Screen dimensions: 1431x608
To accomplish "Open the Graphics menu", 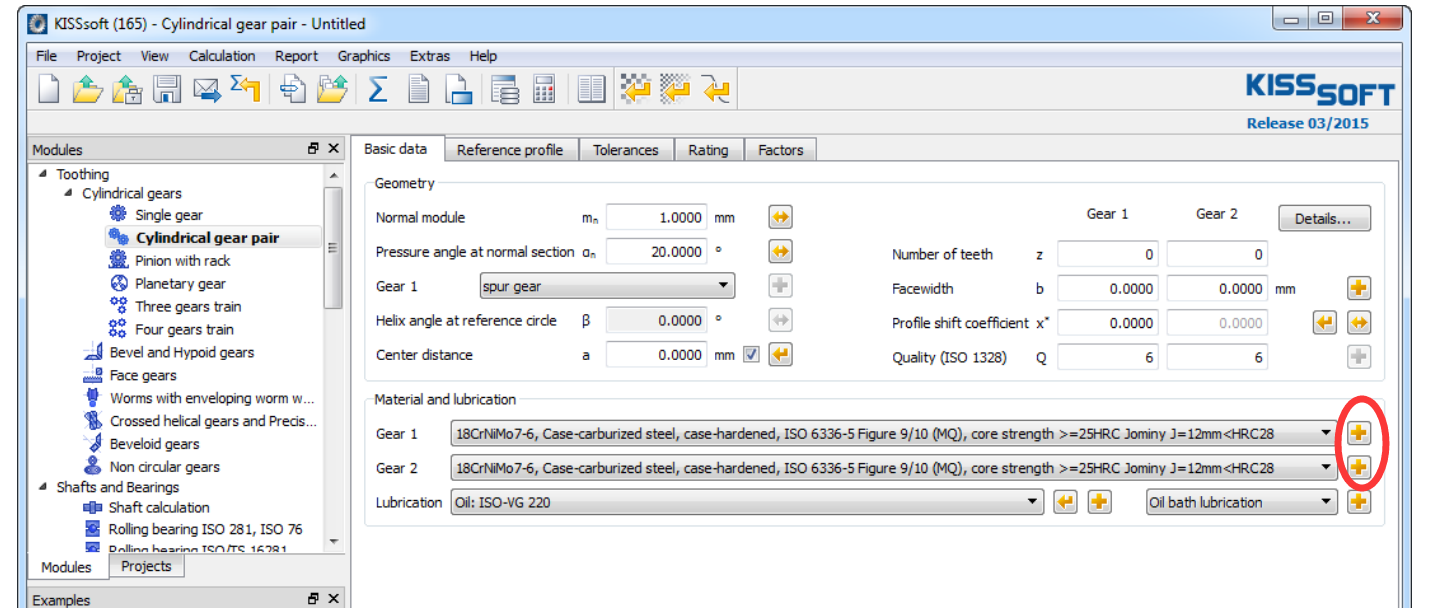I will pyautogui.click(x=364, y=56).
